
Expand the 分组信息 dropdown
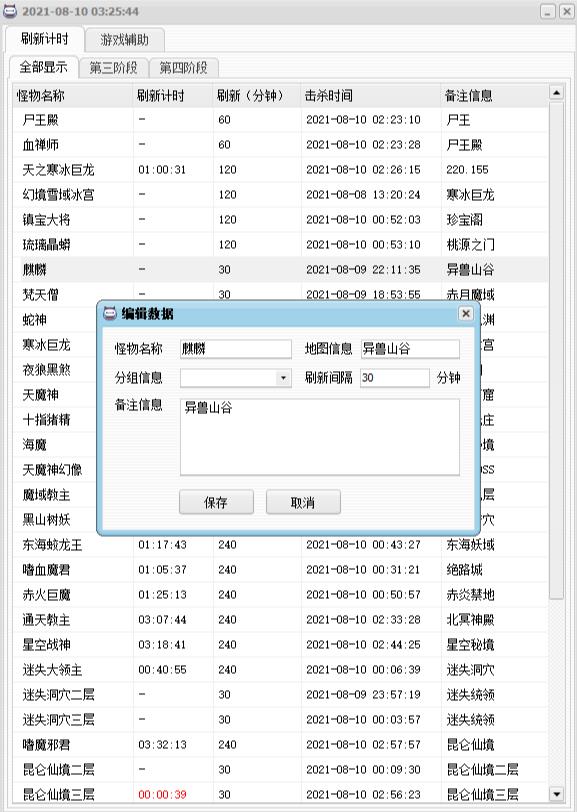pyautogui.click(x=283, y=378)
